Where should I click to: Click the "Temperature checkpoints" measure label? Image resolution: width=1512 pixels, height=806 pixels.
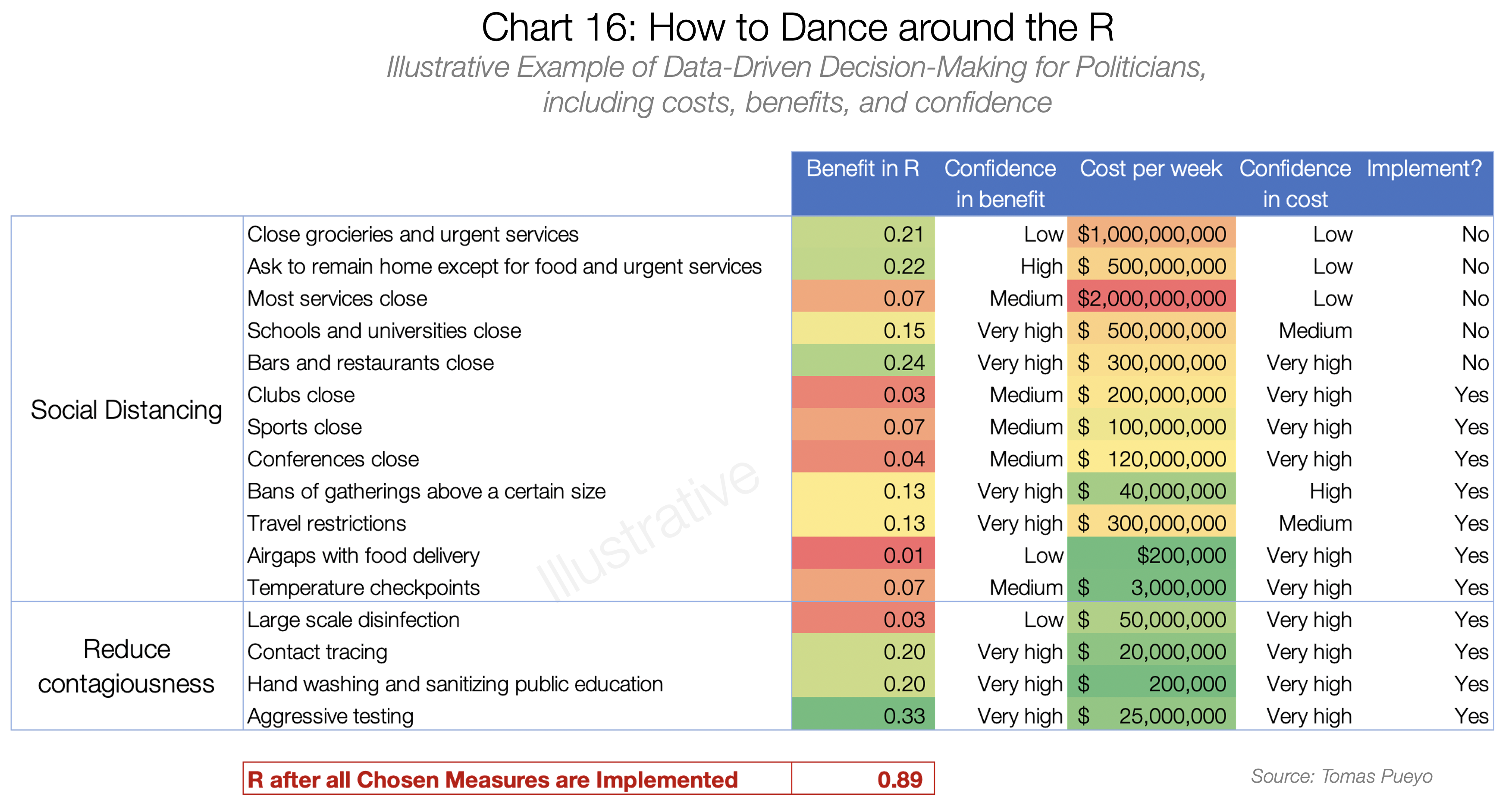coord(363,588)
